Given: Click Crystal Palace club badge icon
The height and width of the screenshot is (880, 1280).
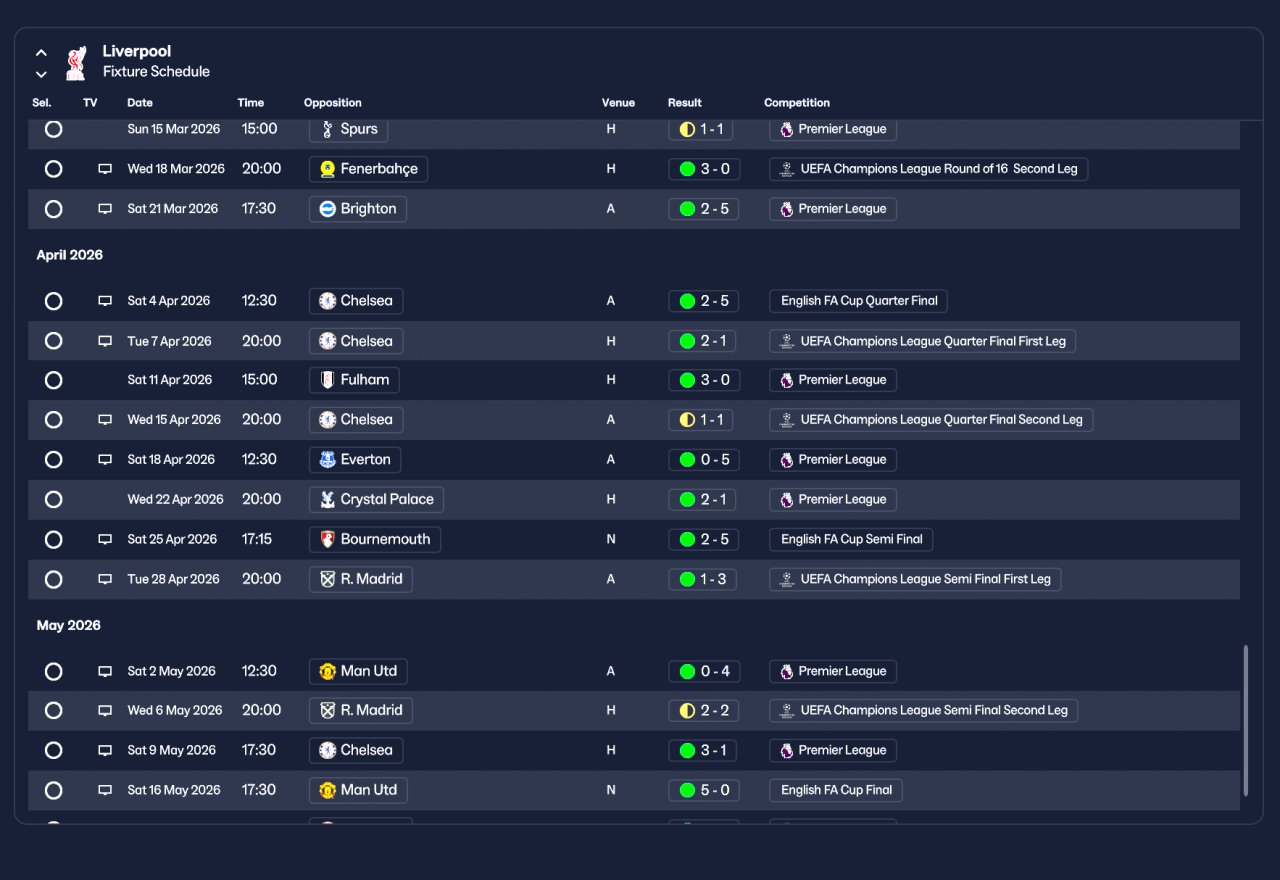Looking at the screenshot, I should click(x=327, y=500).
